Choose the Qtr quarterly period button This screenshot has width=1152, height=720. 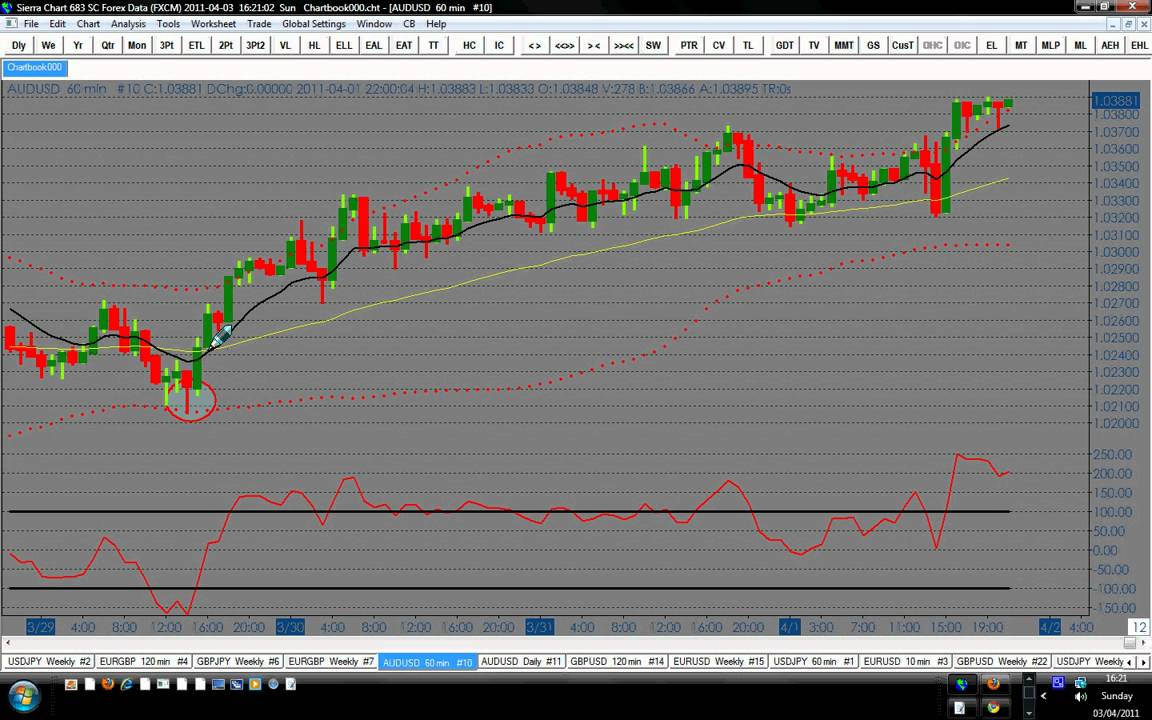(107, 46)
